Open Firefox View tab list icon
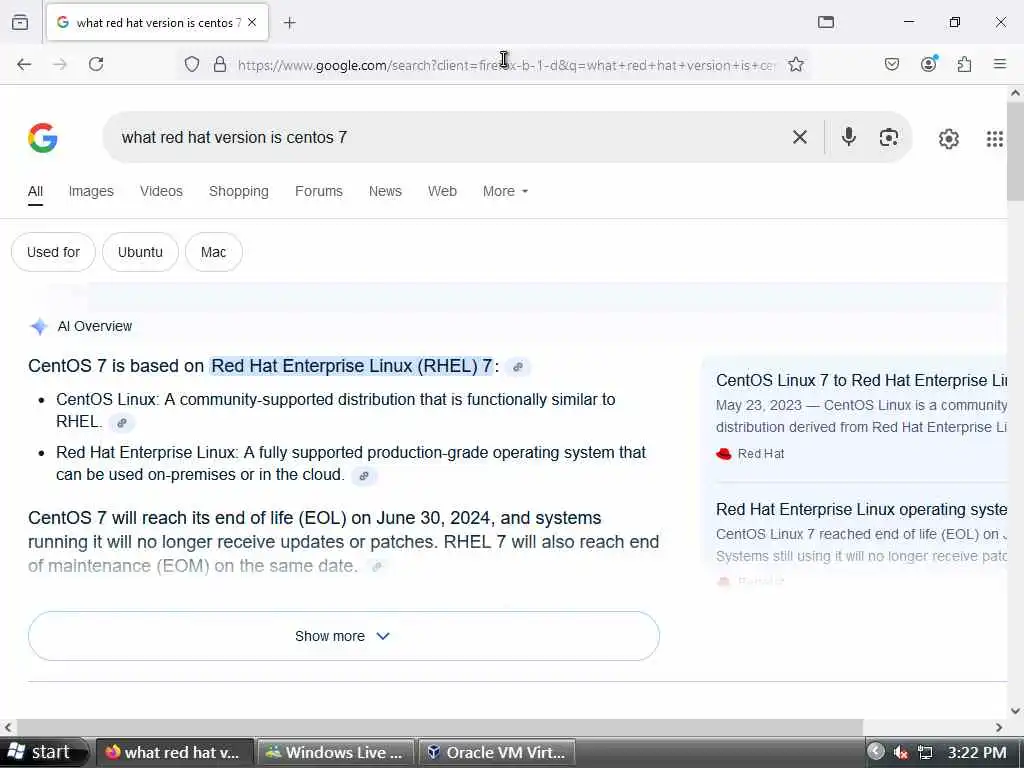This screenshot has width=1024, height=768. pyautogui.click(x=20, y=22)
